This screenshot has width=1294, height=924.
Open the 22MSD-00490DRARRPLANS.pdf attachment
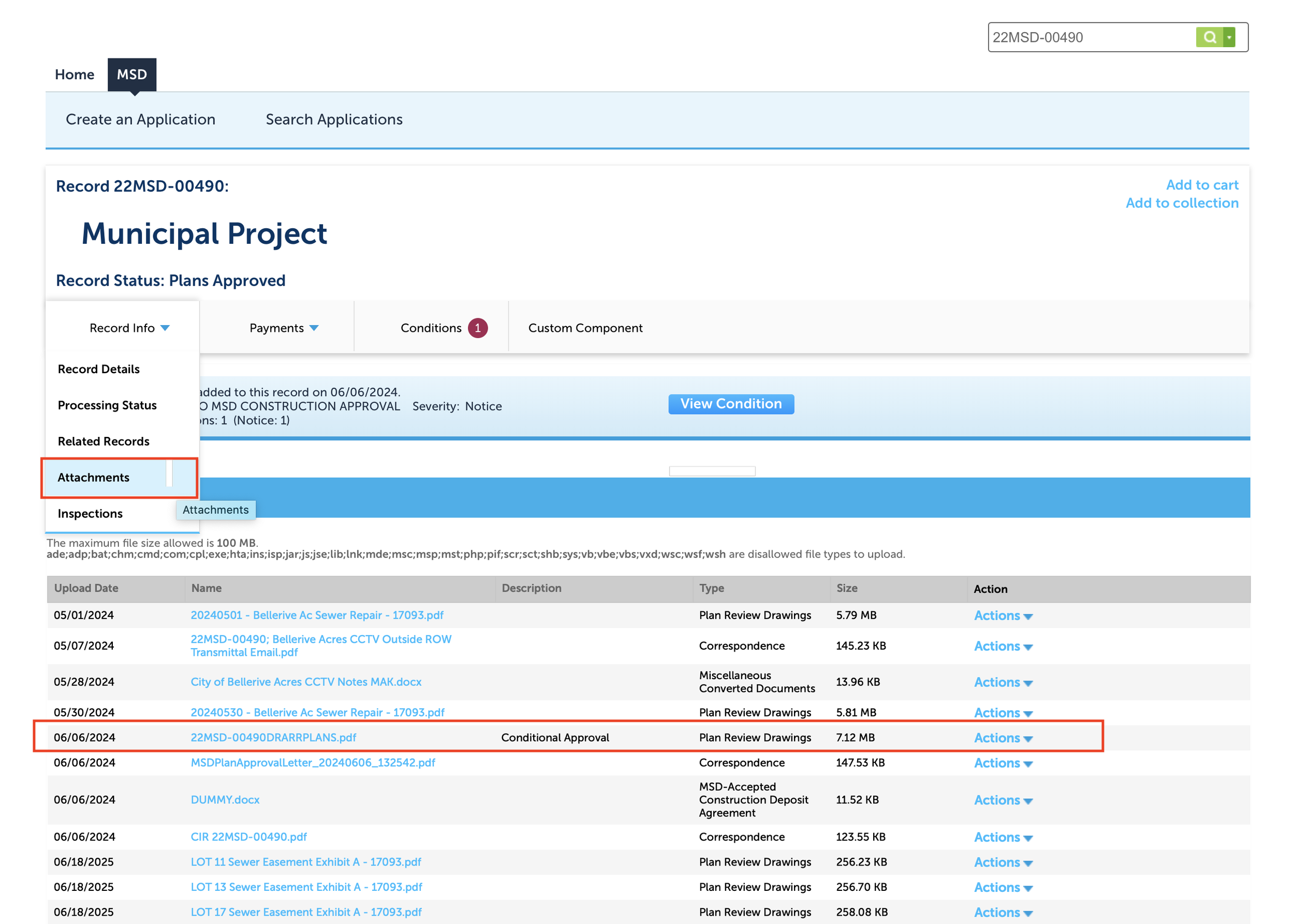point(273,737)
